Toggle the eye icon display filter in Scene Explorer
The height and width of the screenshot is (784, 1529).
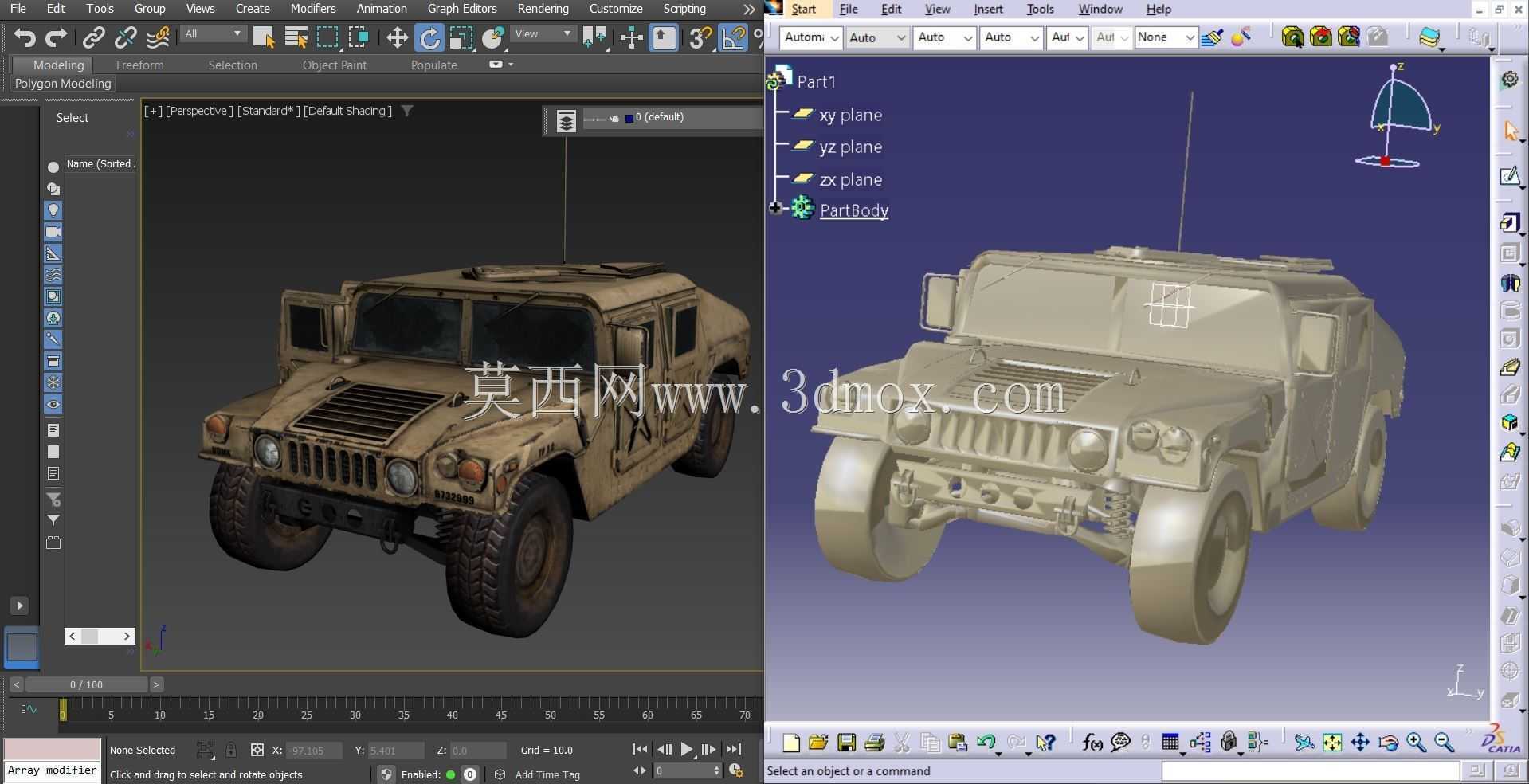click(x=53, y=405)
